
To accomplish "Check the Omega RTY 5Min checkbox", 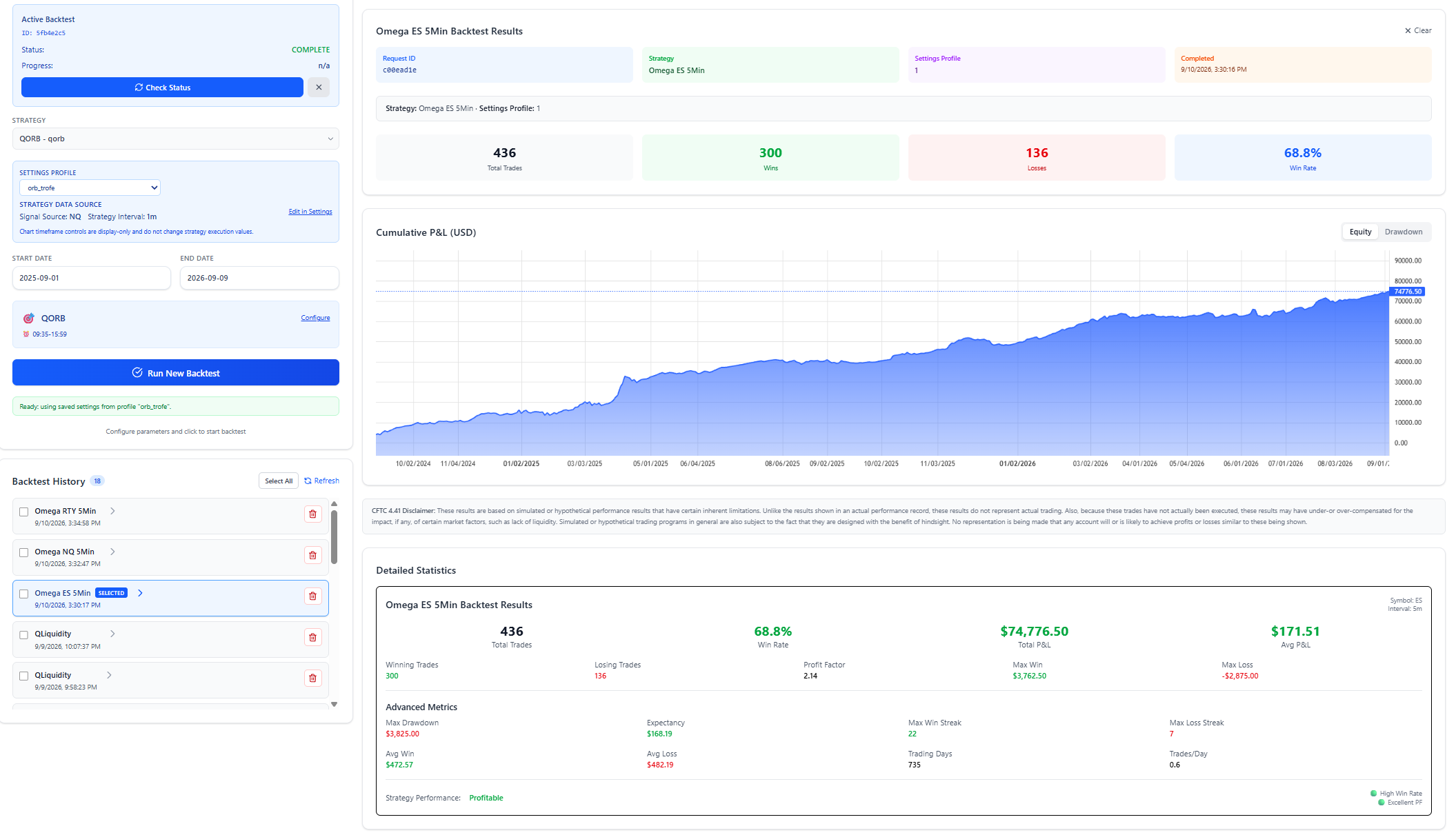I will point(24,512).
